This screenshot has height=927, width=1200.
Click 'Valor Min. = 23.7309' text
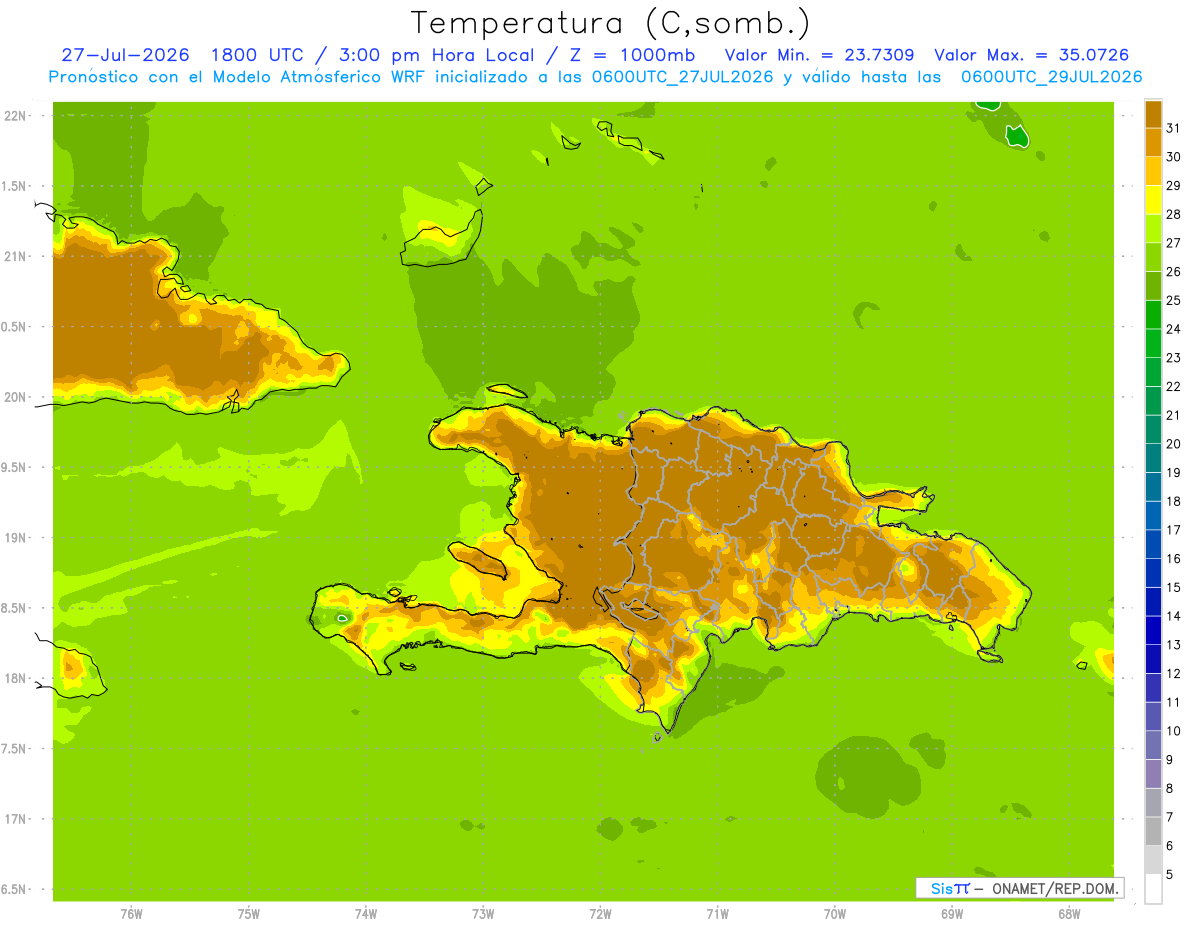(x=819, y=55)
